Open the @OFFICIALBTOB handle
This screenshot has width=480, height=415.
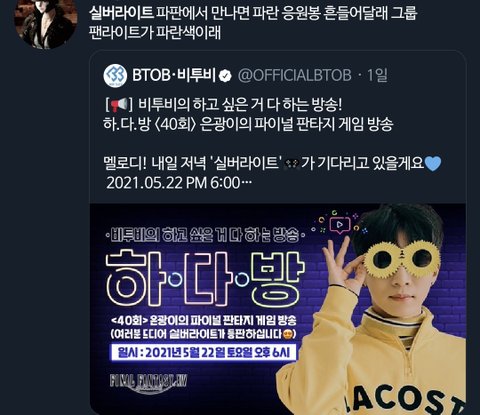click(x=295, y=76)
